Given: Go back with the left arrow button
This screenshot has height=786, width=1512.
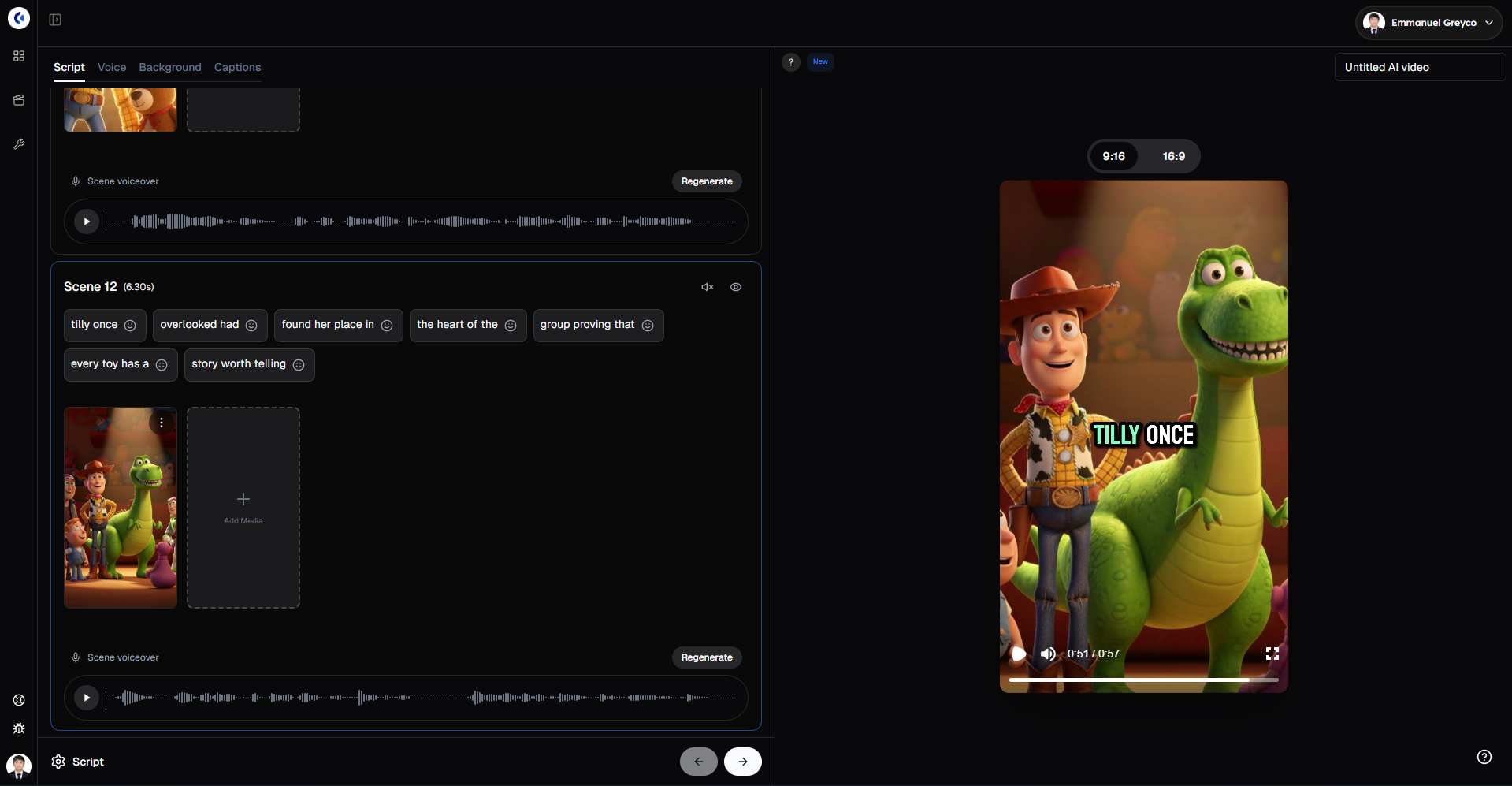Looking at the screenshot, I should click(x=699, y=762).
